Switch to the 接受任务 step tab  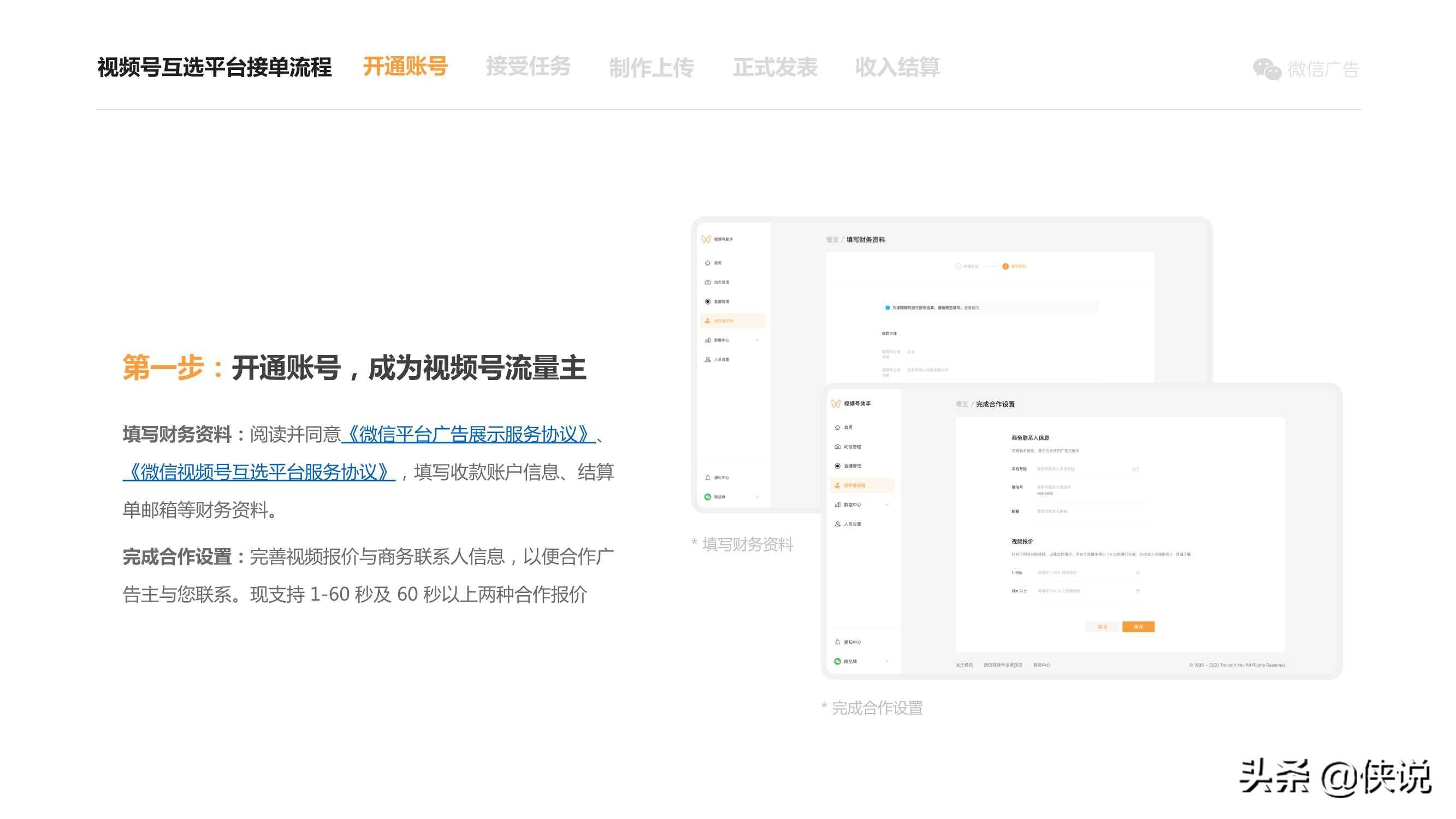click(x=529, y=67)
